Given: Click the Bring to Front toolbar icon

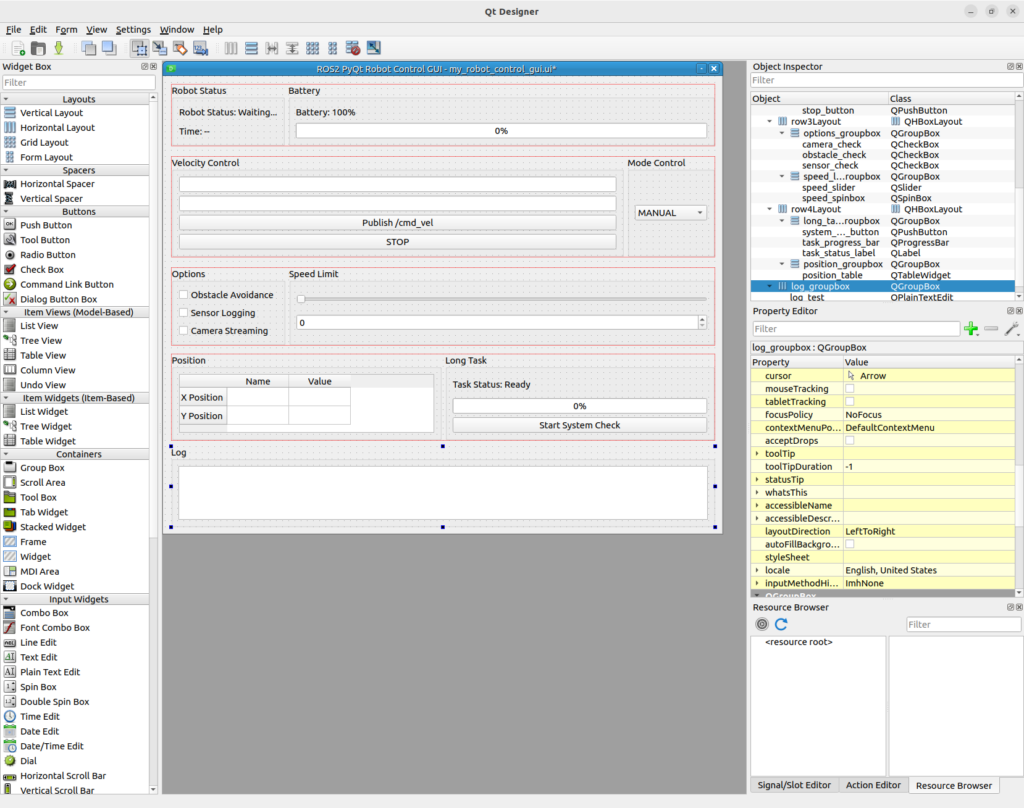Looking at the screenshot, I should click(109, 48).
